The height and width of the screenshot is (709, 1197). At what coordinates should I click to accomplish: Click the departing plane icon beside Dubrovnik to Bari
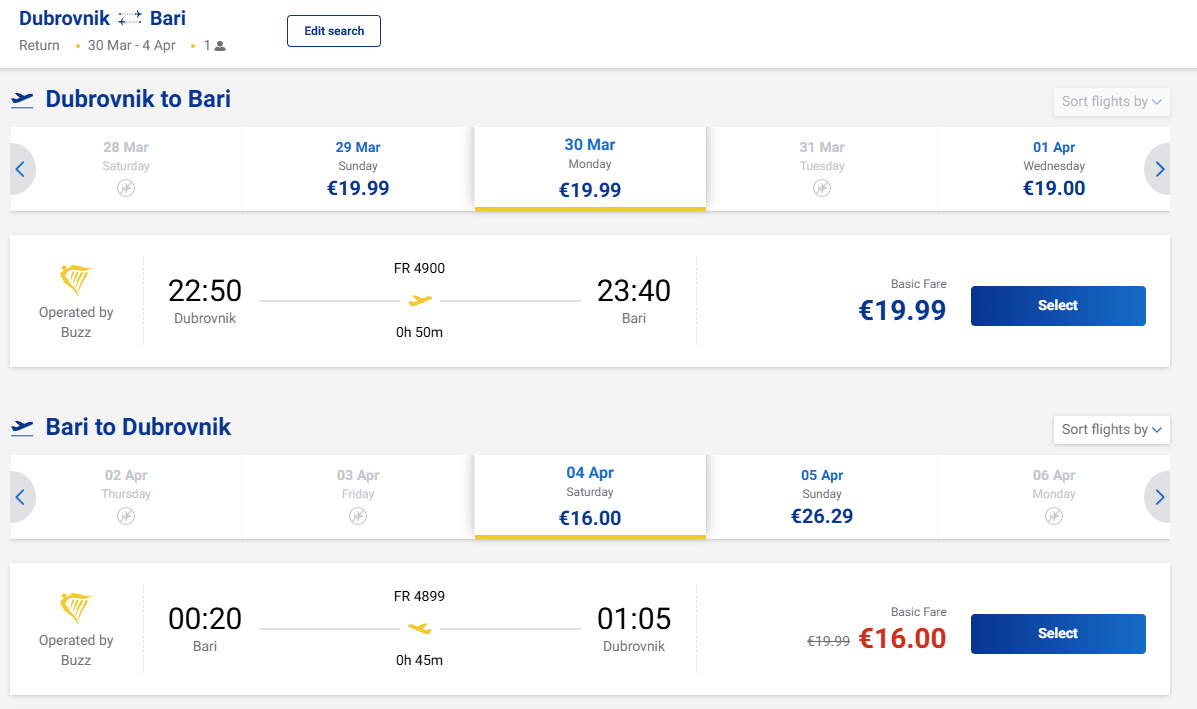tap(22, 99)
